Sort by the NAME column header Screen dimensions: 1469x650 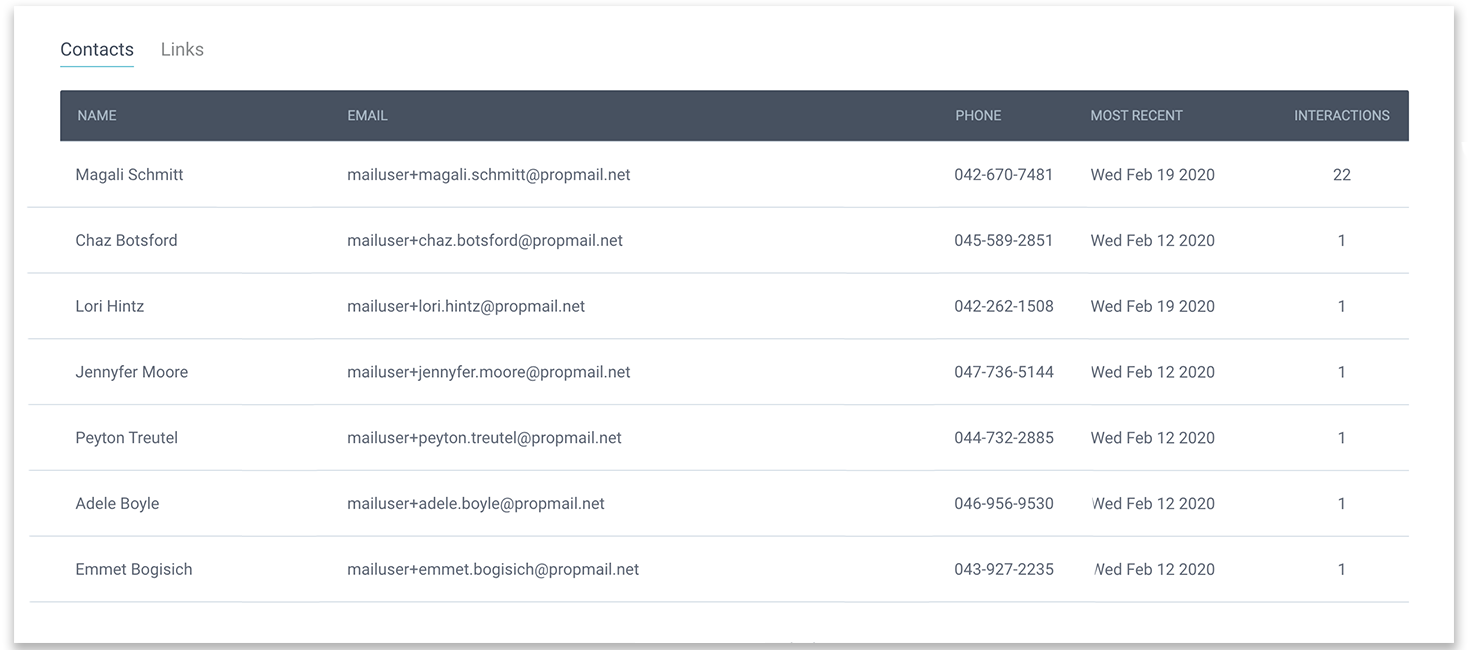coord(97,116)
